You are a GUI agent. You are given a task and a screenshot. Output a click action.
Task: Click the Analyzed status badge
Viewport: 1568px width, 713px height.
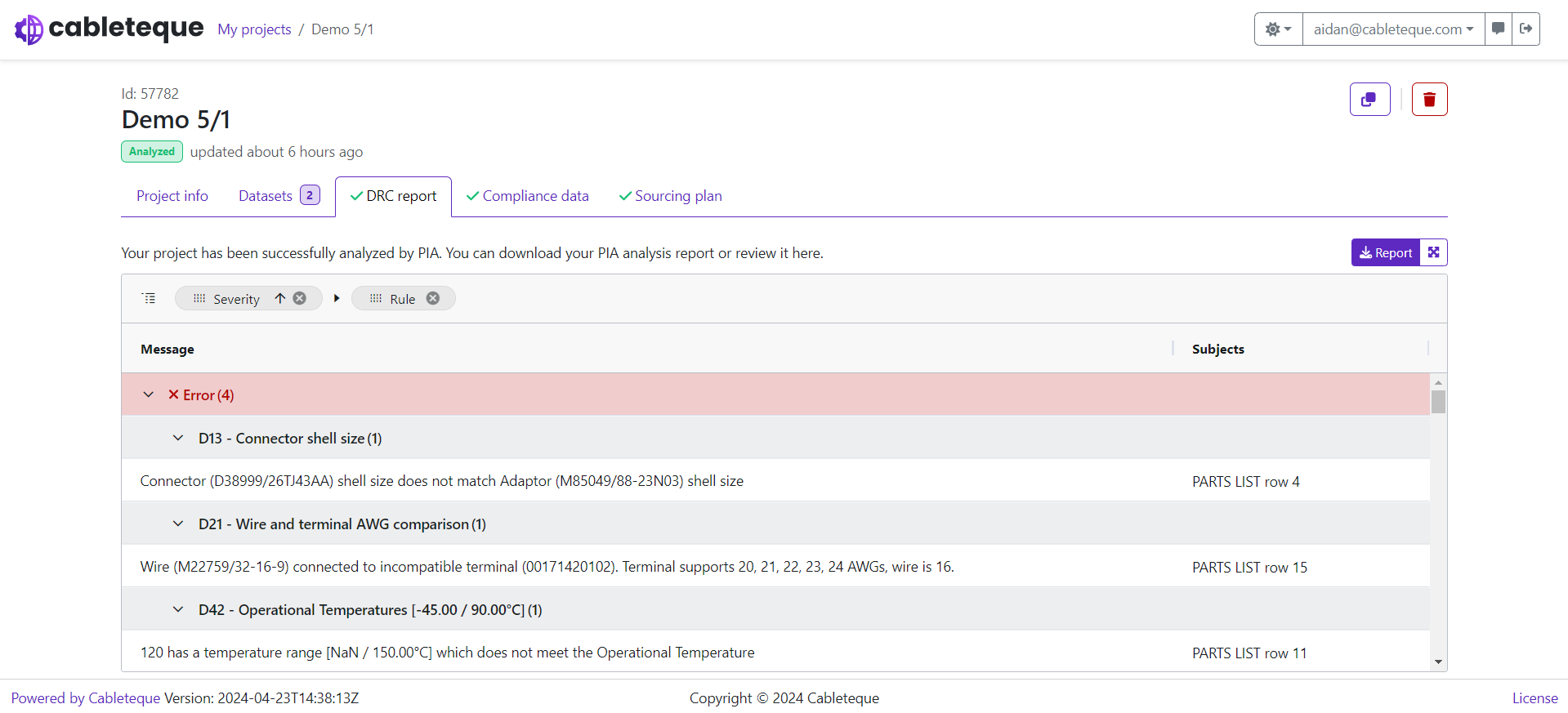[152, 152]
